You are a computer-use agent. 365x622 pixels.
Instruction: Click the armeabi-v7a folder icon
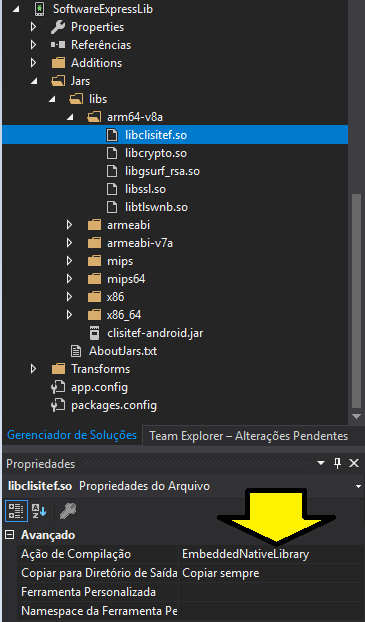[94, 243]
